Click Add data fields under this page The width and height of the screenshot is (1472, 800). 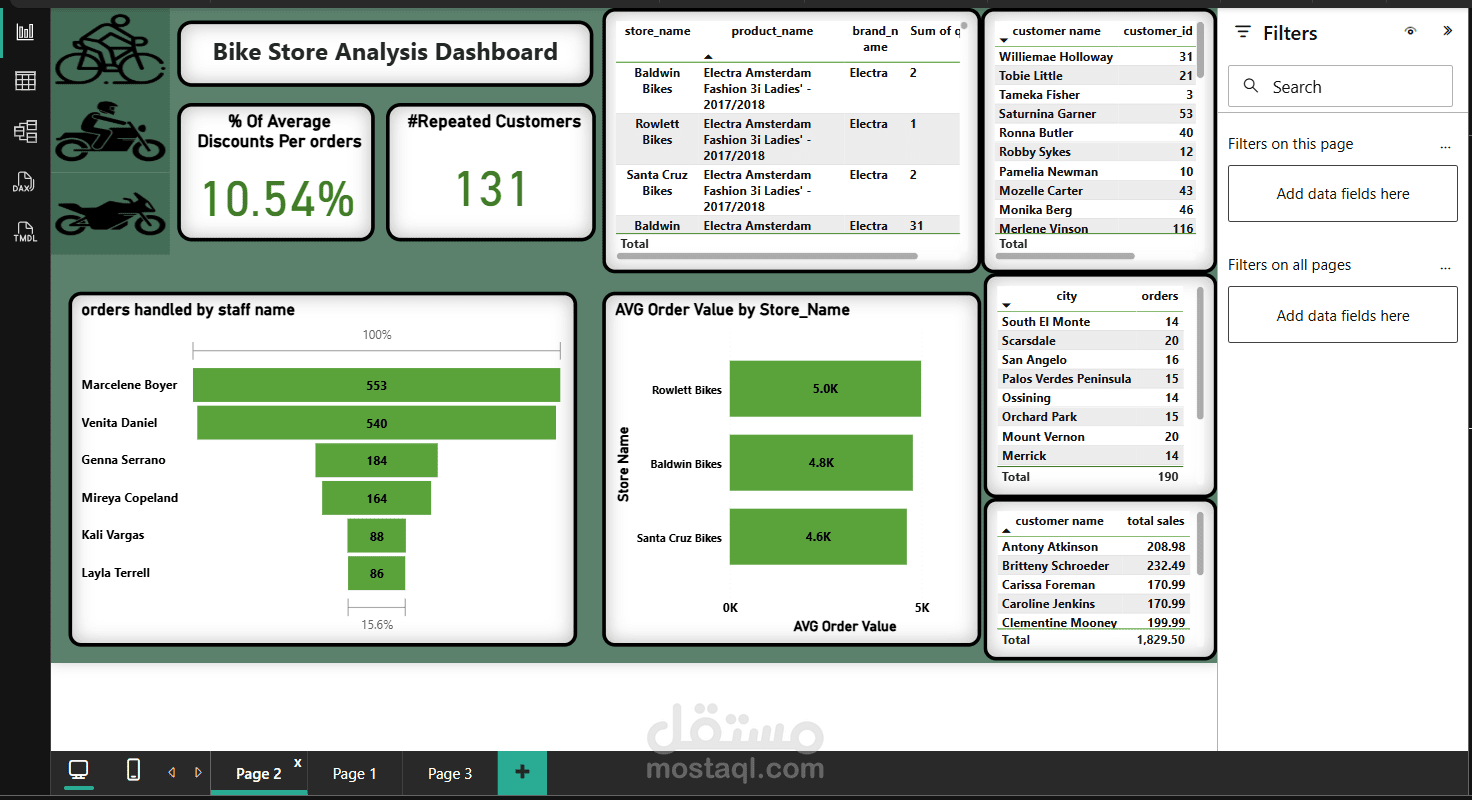click(x=1342, y=194)
